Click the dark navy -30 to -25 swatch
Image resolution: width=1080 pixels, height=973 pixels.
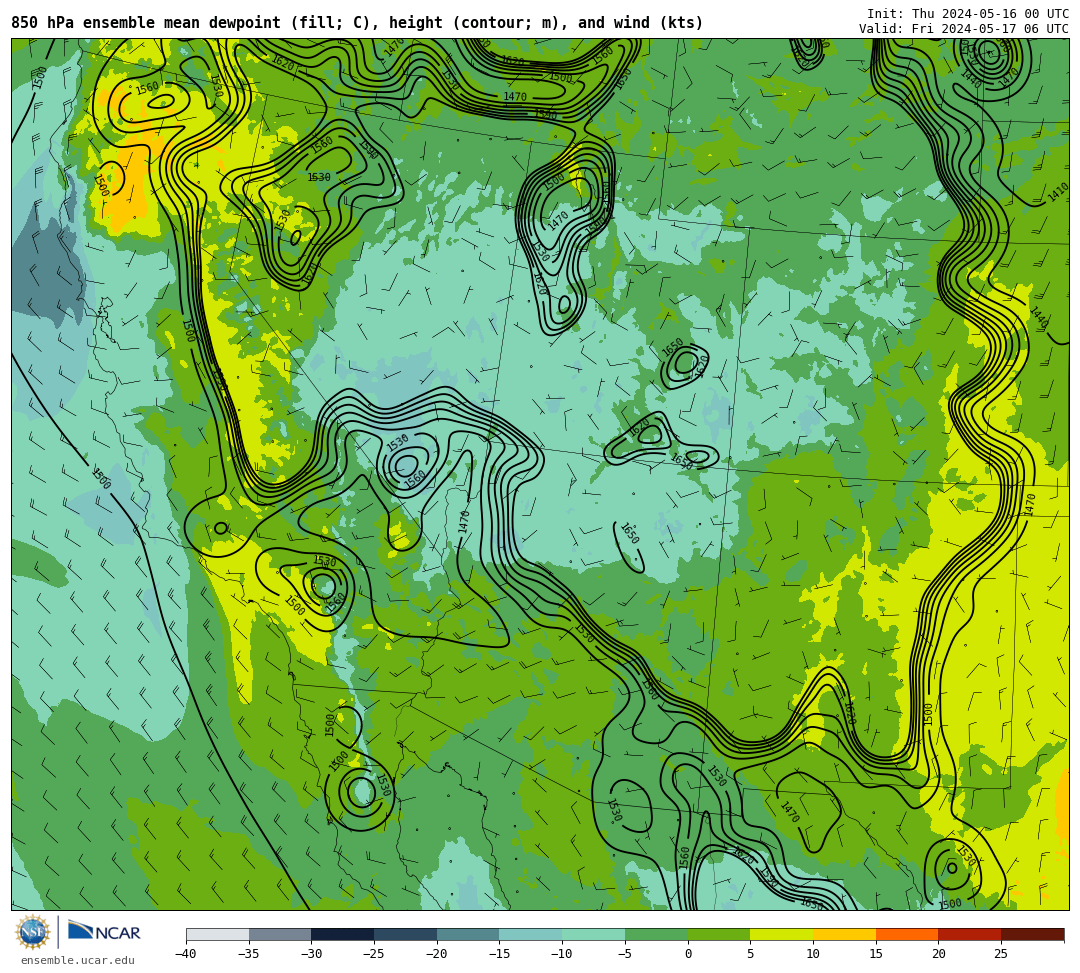(x=343, y=934)
